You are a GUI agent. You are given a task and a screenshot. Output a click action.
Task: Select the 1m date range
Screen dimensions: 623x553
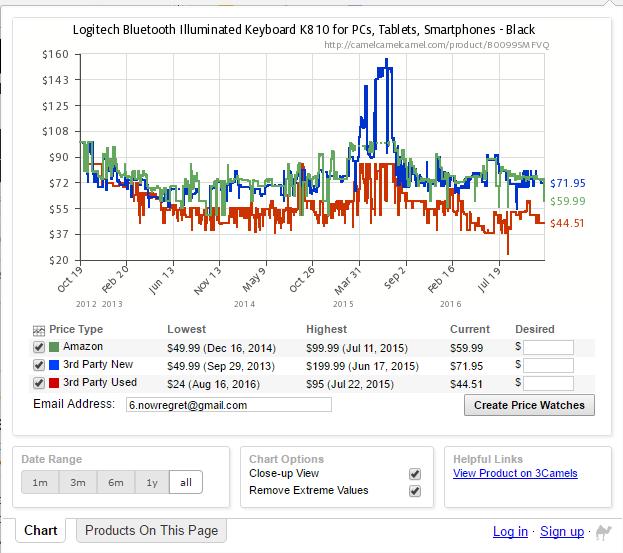[x=40, y=482]
